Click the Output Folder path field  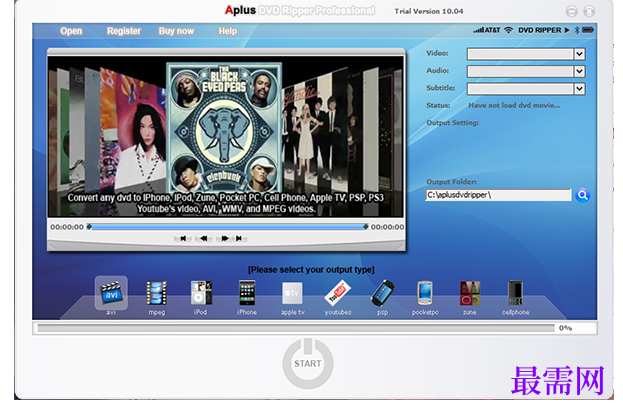coord(498,195)
